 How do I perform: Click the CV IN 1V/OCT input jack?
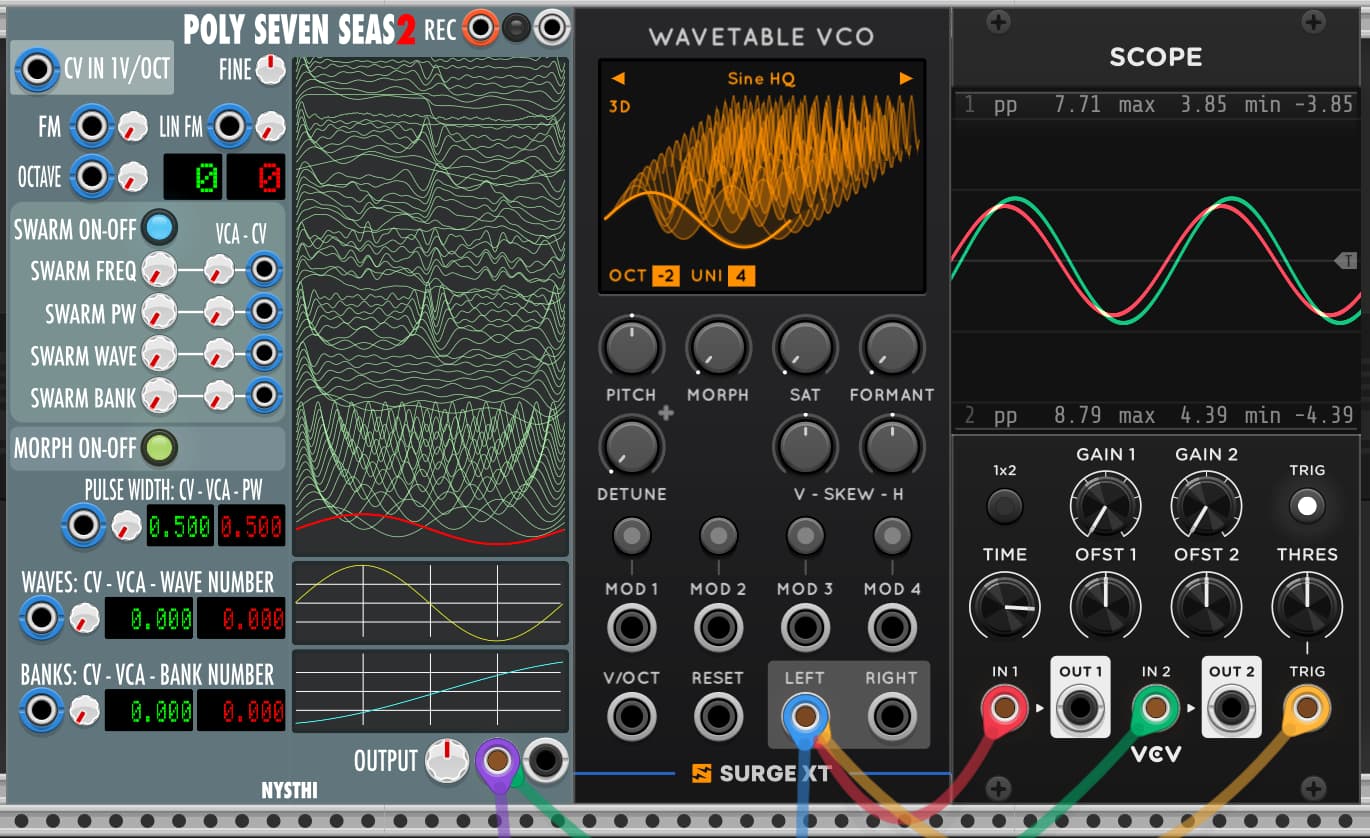[x=37, y=70]
